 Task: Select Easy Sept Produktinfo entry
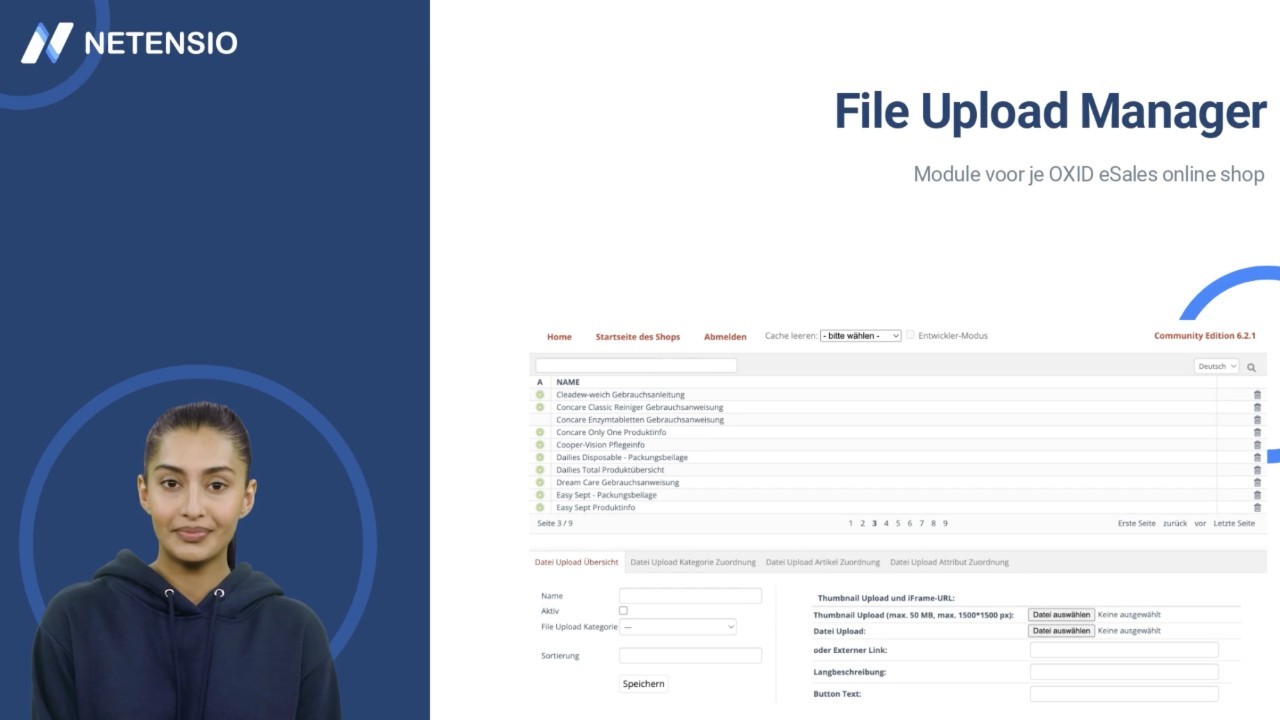click(596, 507)
